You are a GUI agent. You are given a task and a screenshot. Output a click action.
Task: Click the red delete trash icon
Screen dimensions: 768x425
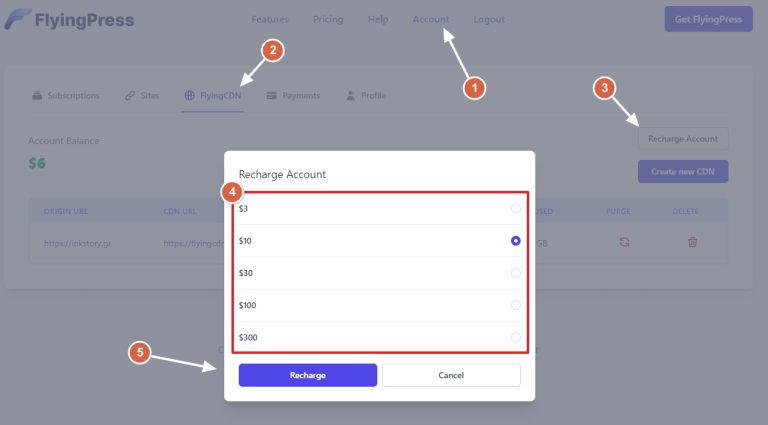tap(692, 241)
